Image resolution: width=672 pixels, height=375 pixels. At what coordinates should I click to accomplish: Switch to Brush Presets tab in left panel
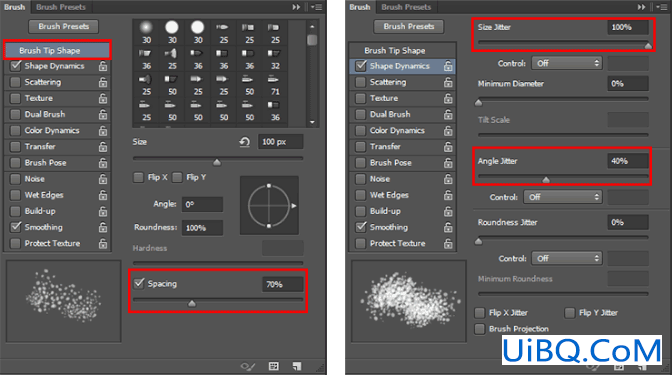pyautogui.click(x=61, y=7)
